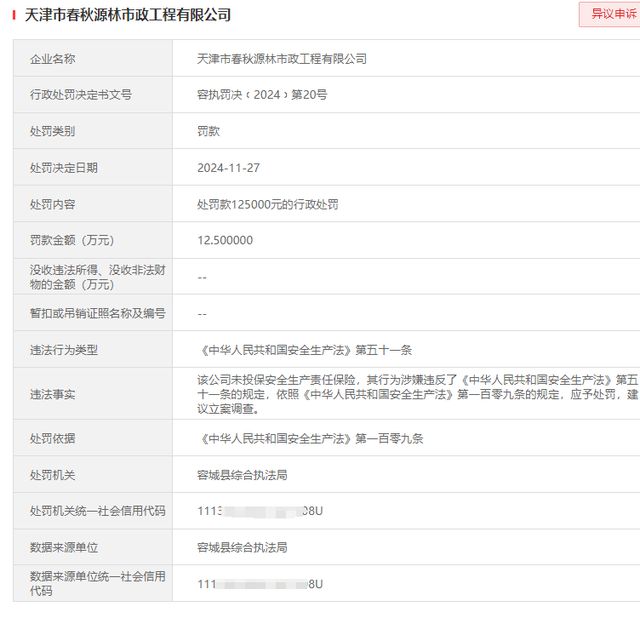Select 容城县综合执法局 in 处罚机关 row
The width and height of the screenshot is (640, 618).
coord(242,475)
